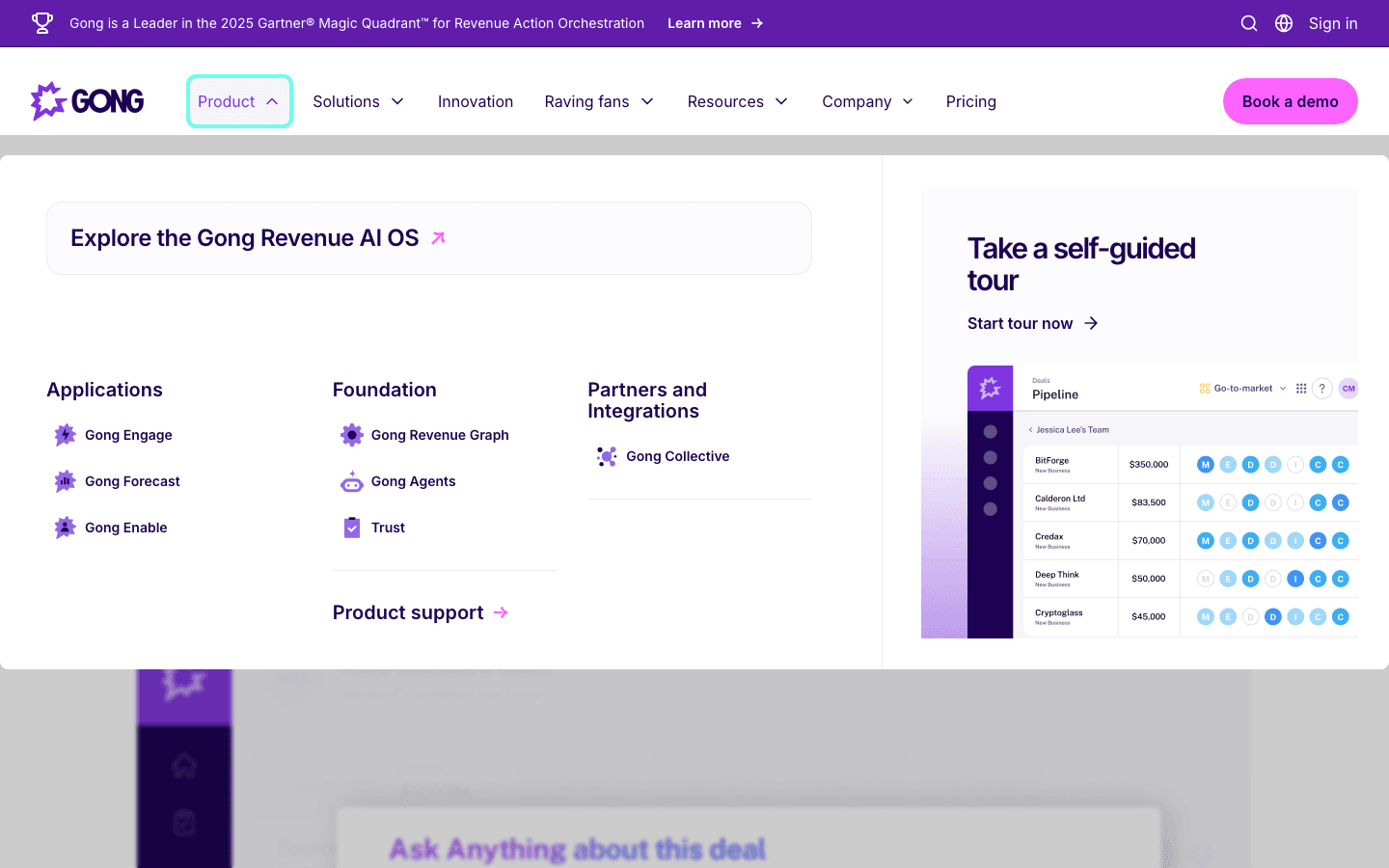Click the Gong Collective icon

tap(607, 456)
